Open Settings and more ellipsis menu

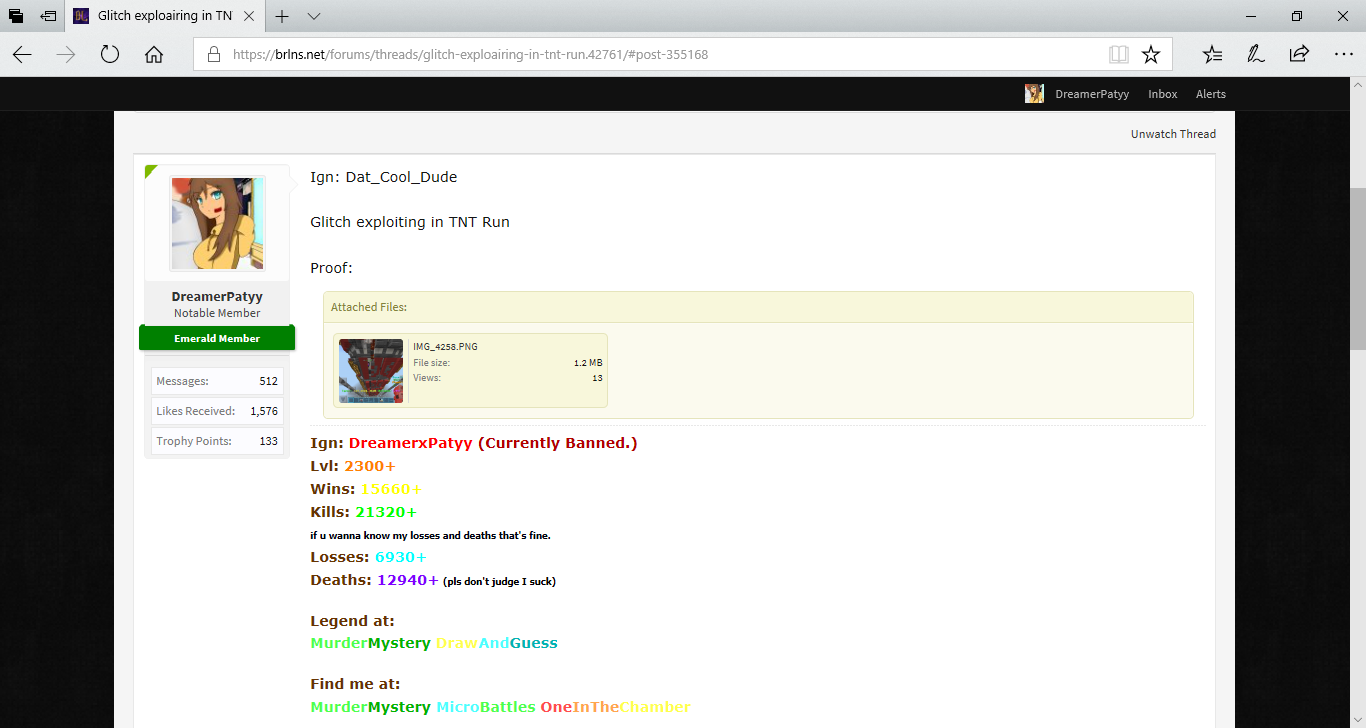1343,54
